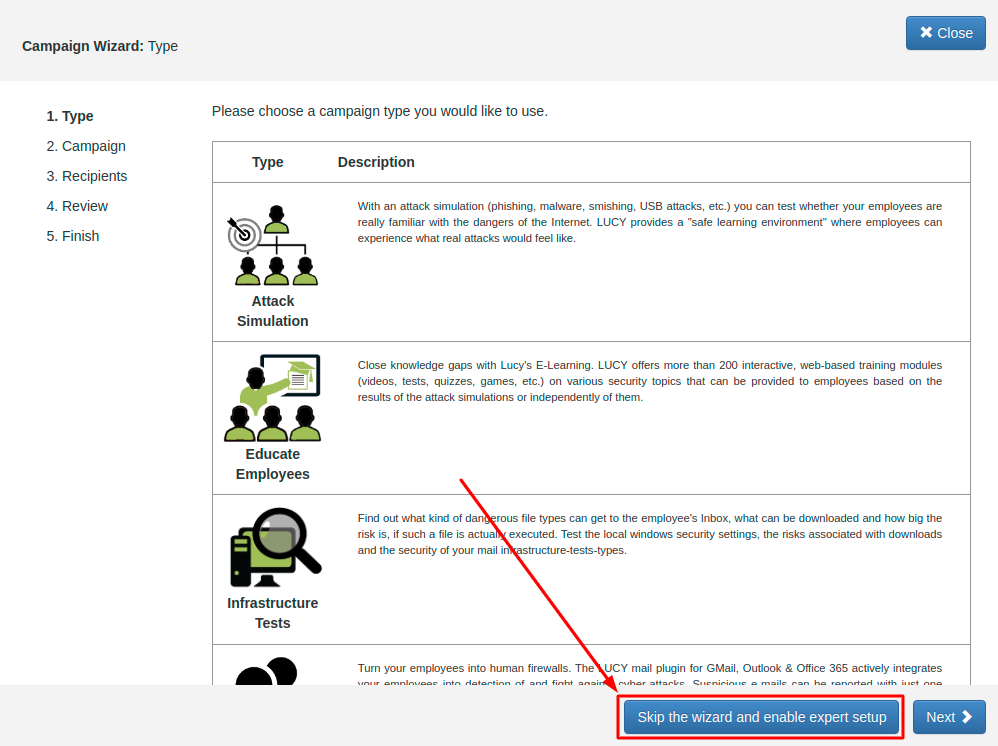Go to step 1. Type
The image size is (998, 746).
point(70,116)
